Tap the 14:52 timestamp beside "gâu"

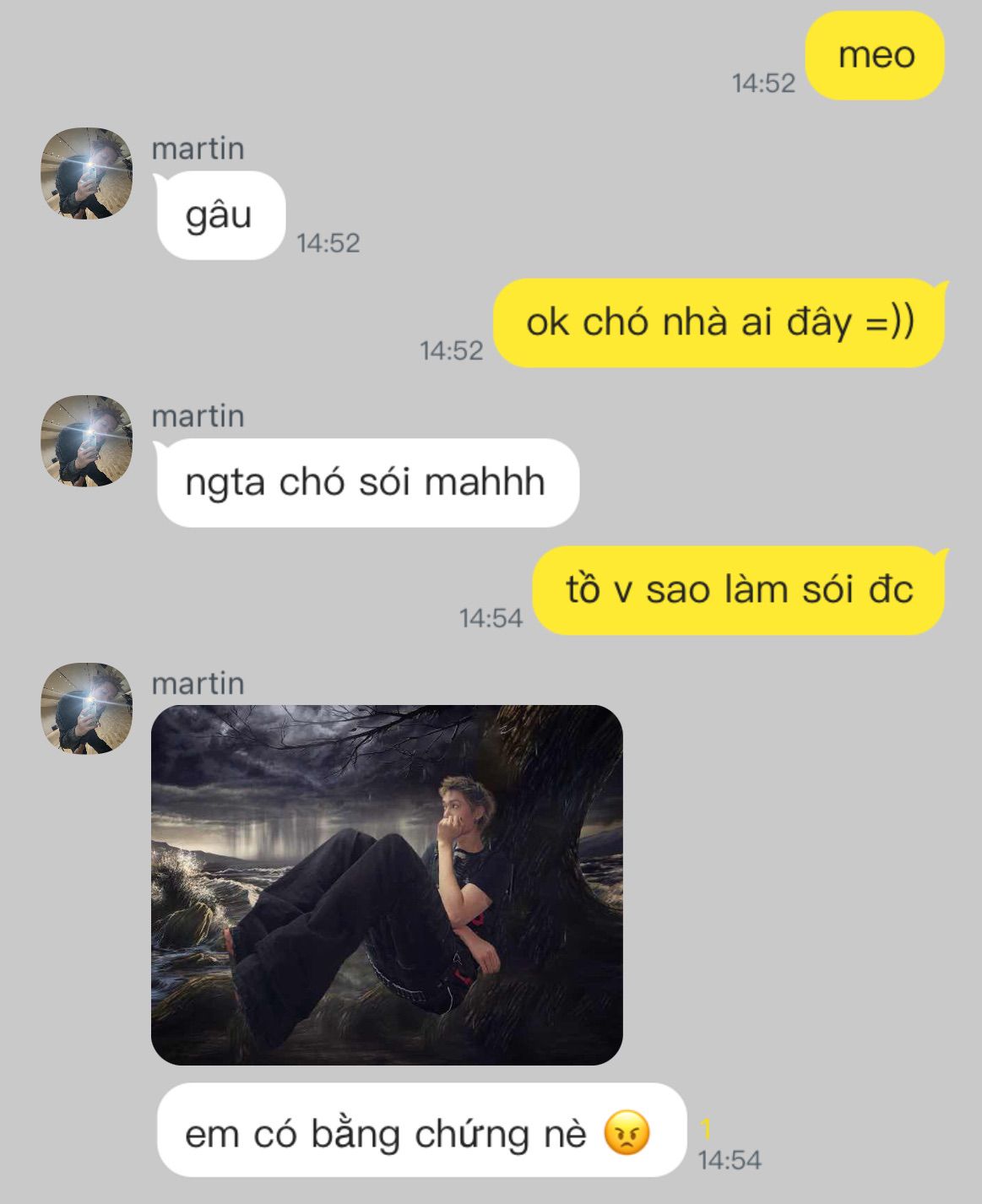328,243
